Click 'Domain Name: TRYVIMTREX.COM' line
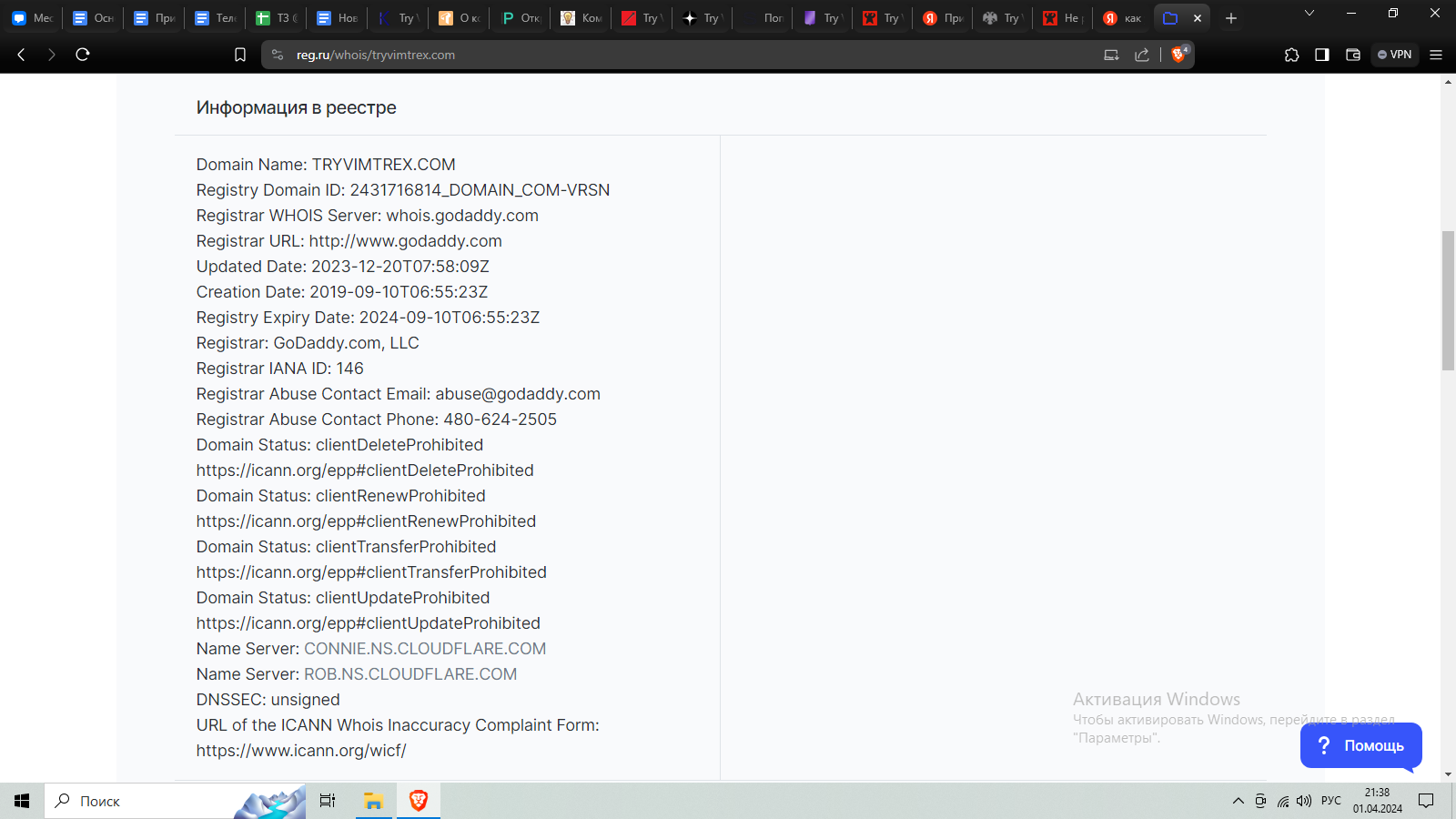 [326, 165]
